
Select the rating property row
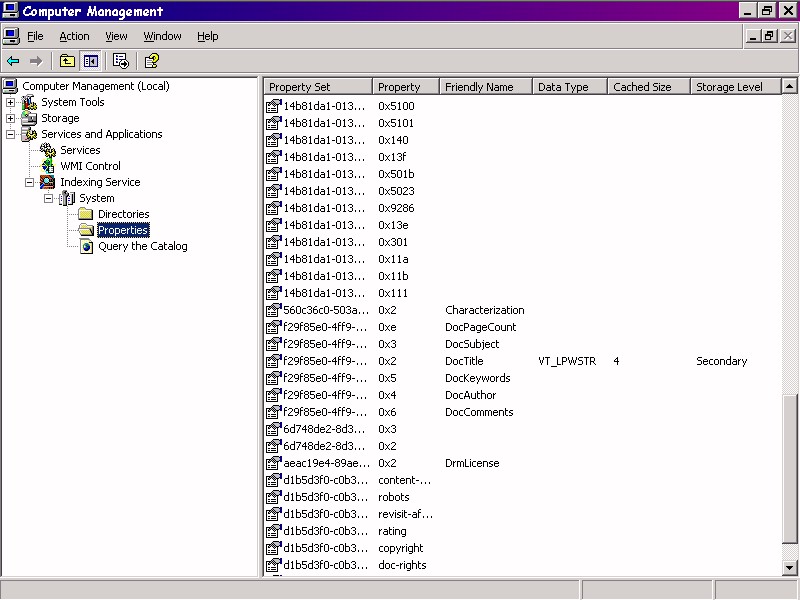pos(523,531)
